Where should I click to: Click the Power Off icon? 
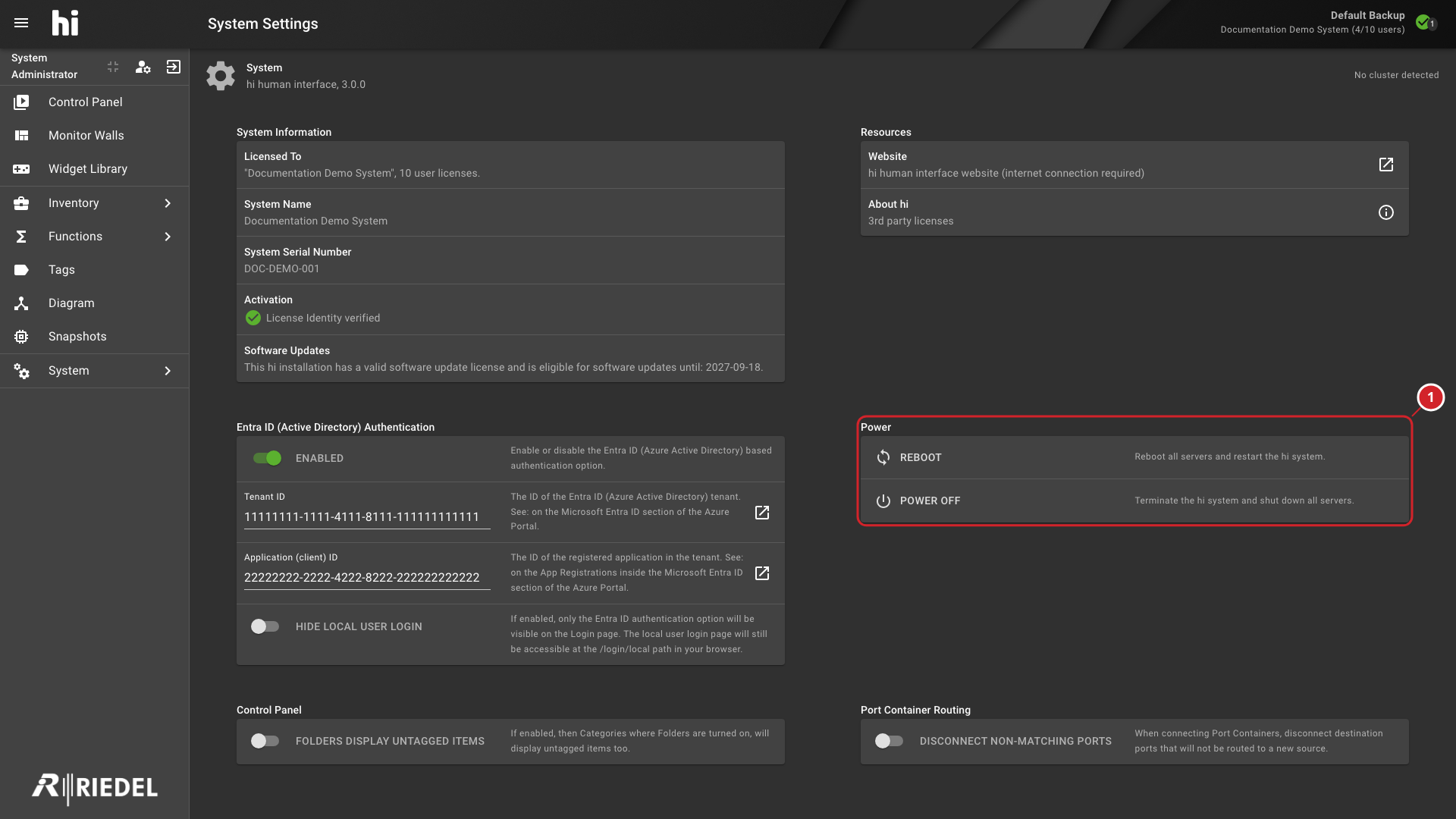coord(883,500)
